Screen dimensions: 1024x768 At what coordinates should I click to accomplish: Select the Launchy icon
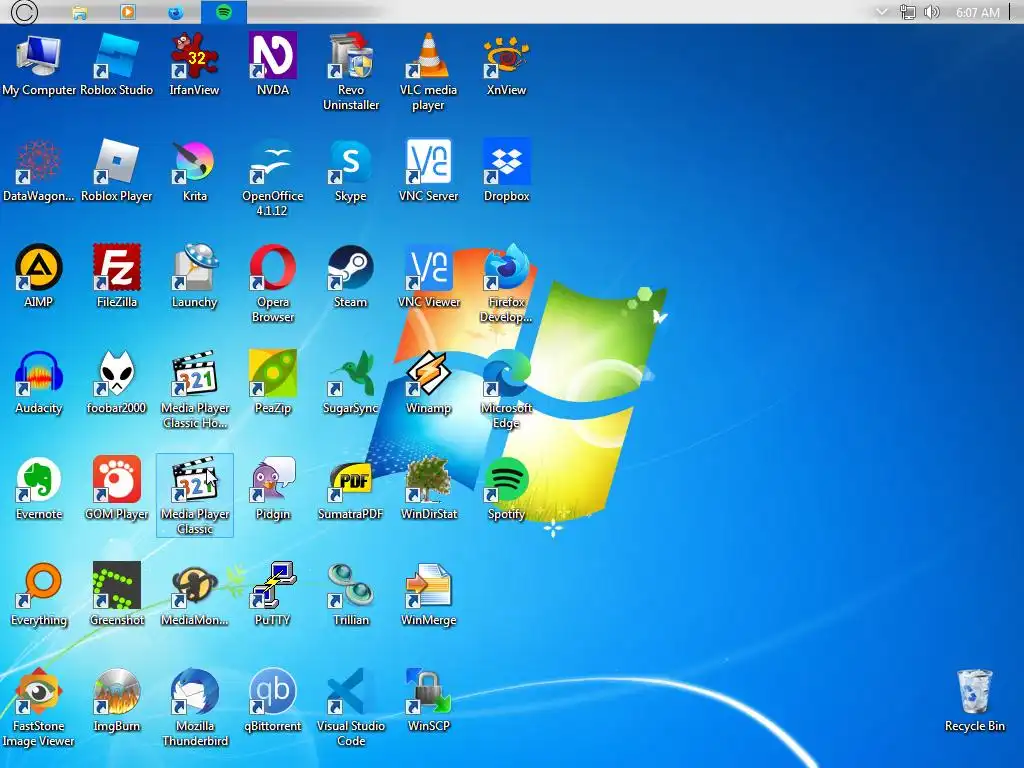coord(195,276)
